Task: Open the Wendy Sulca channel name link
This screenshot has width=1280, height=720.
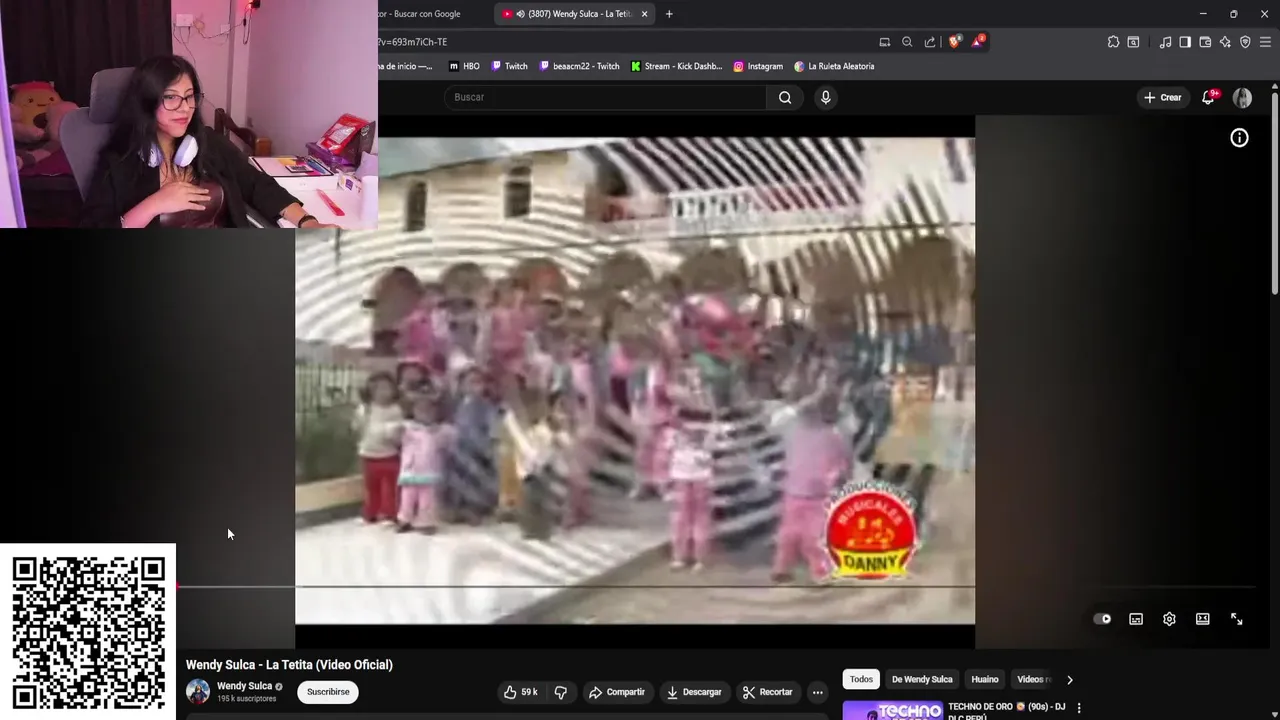Action: point(244,686)
